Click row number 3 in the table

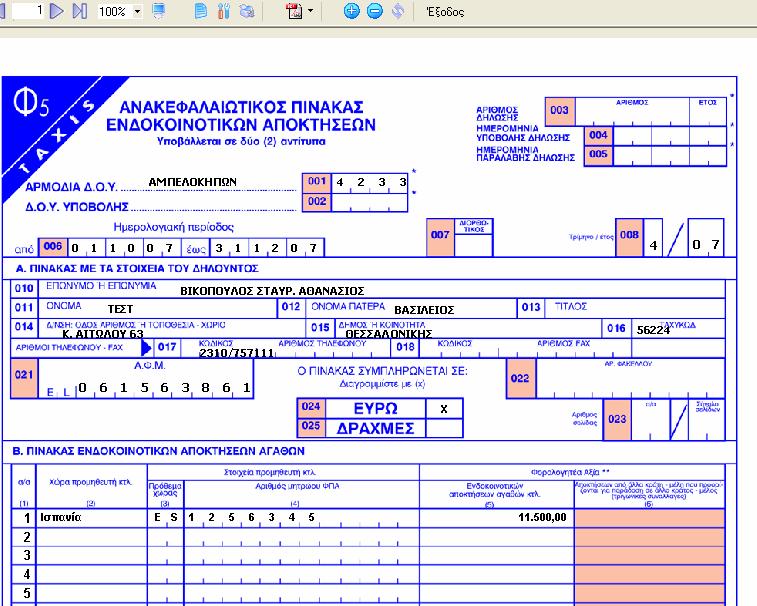click(27, 556)
